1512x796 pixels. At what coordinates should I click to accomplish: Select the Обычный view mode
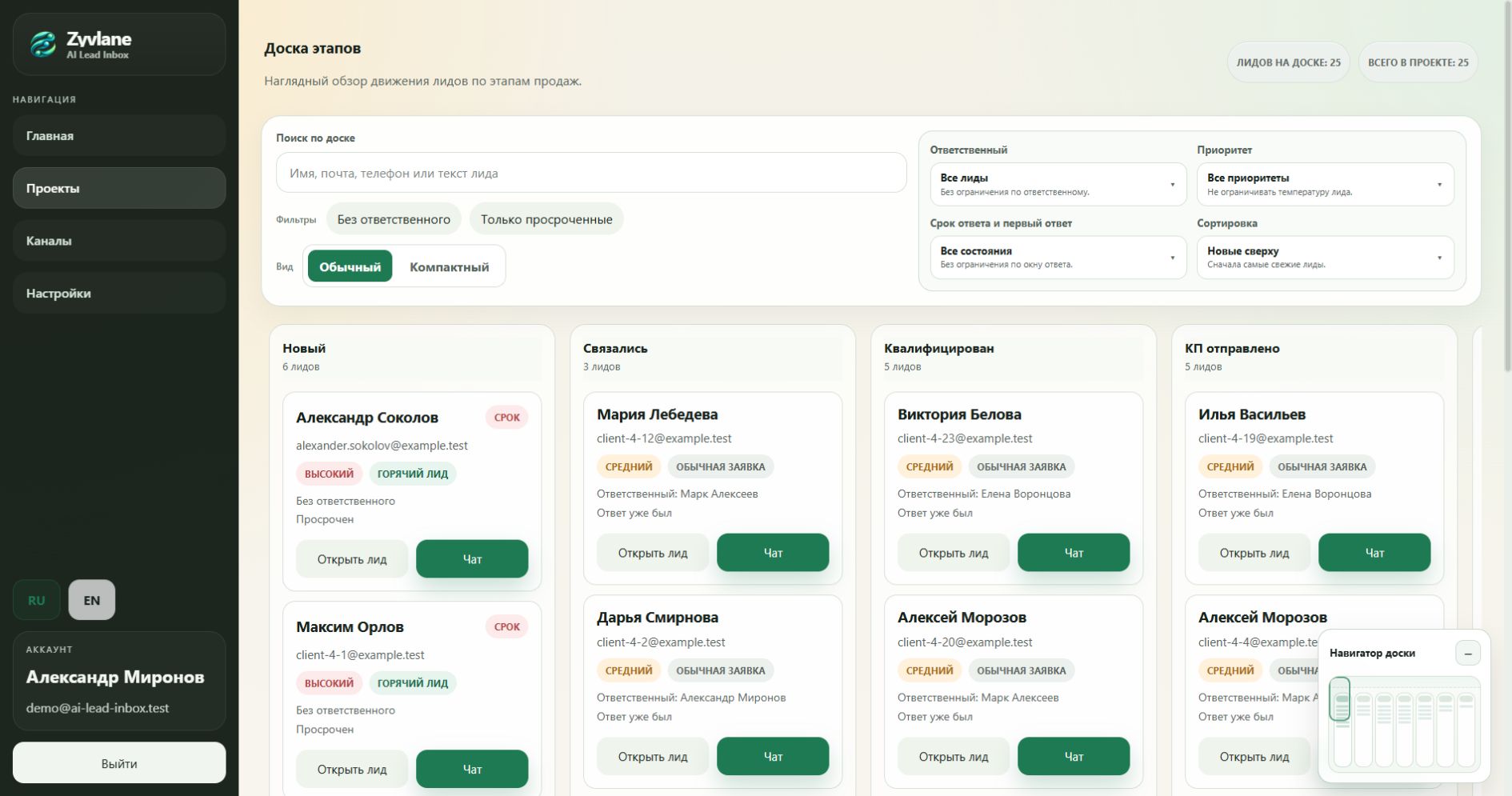(350, 266)
